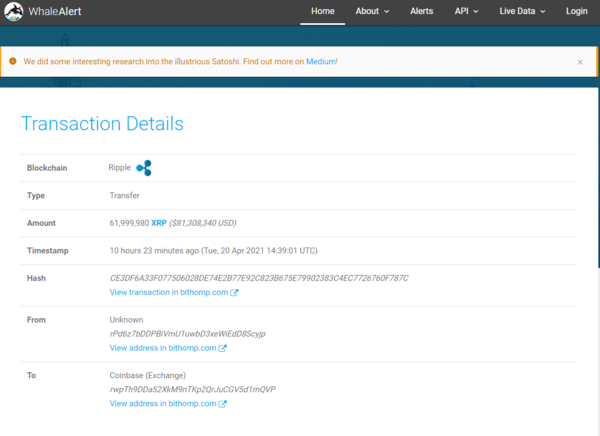Screen dimensions: 600x436
Task: Click the Unknown sender label
Action: (x=126, y=320)
